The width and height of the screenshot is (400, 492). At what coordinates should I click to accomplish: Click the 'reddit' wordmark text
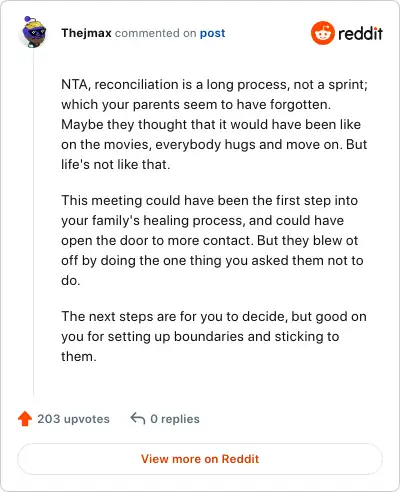coord(360,33)
